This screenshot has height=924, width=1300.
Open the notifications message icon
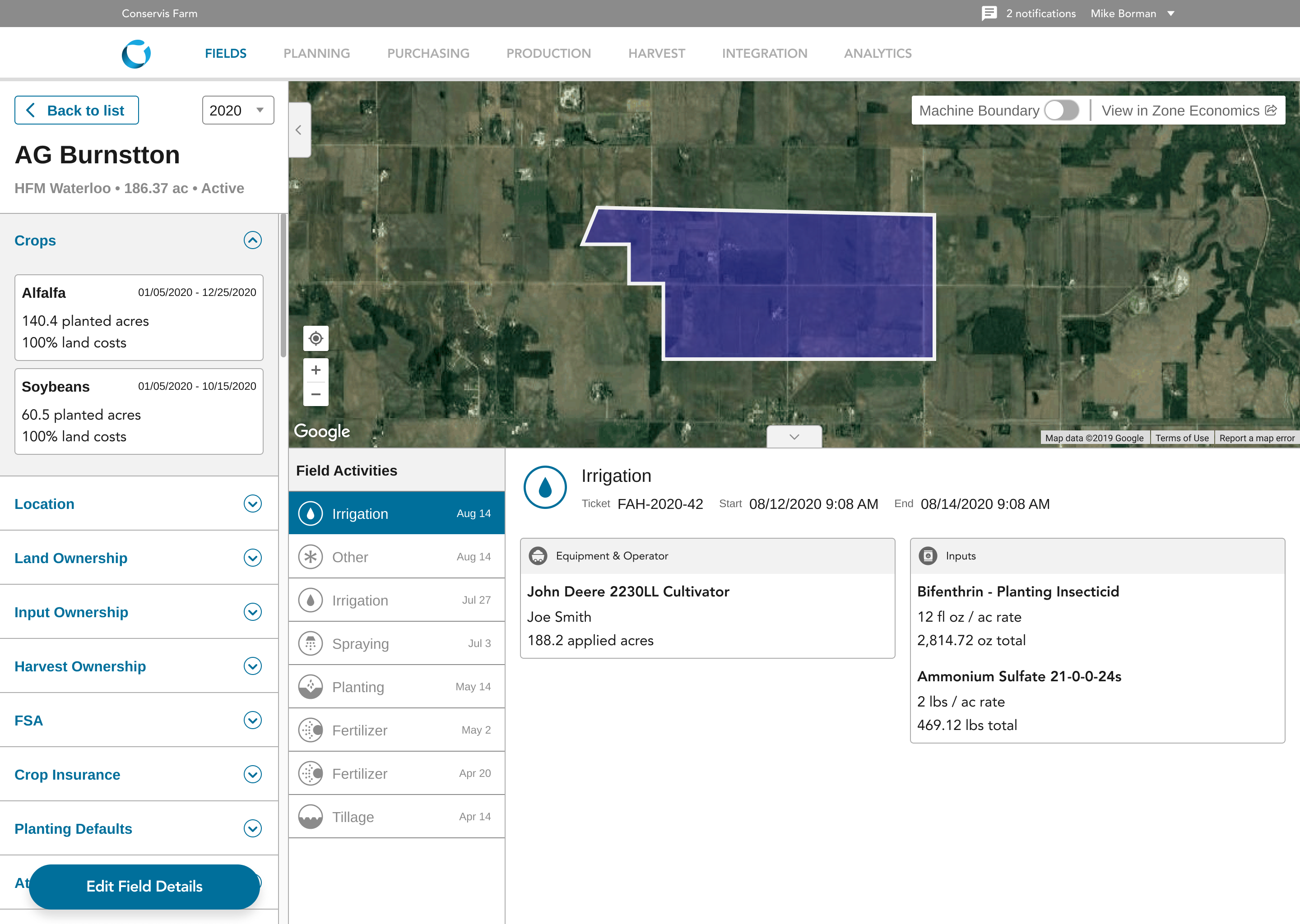[989, 13]
